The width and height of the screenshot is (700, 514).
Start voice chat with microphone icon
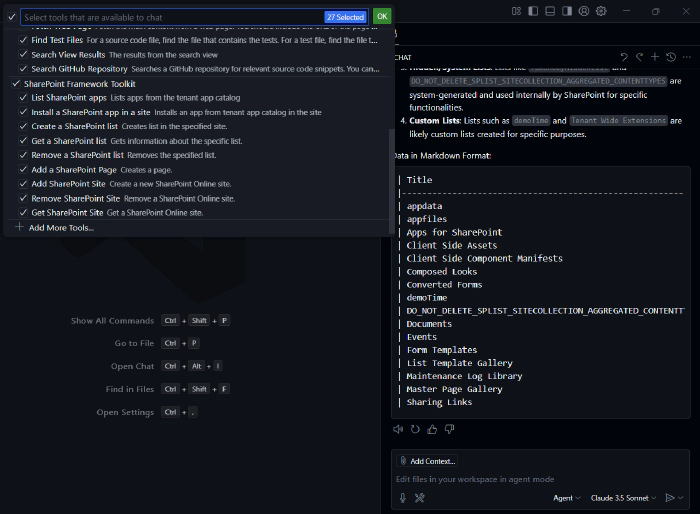[403, 497]
